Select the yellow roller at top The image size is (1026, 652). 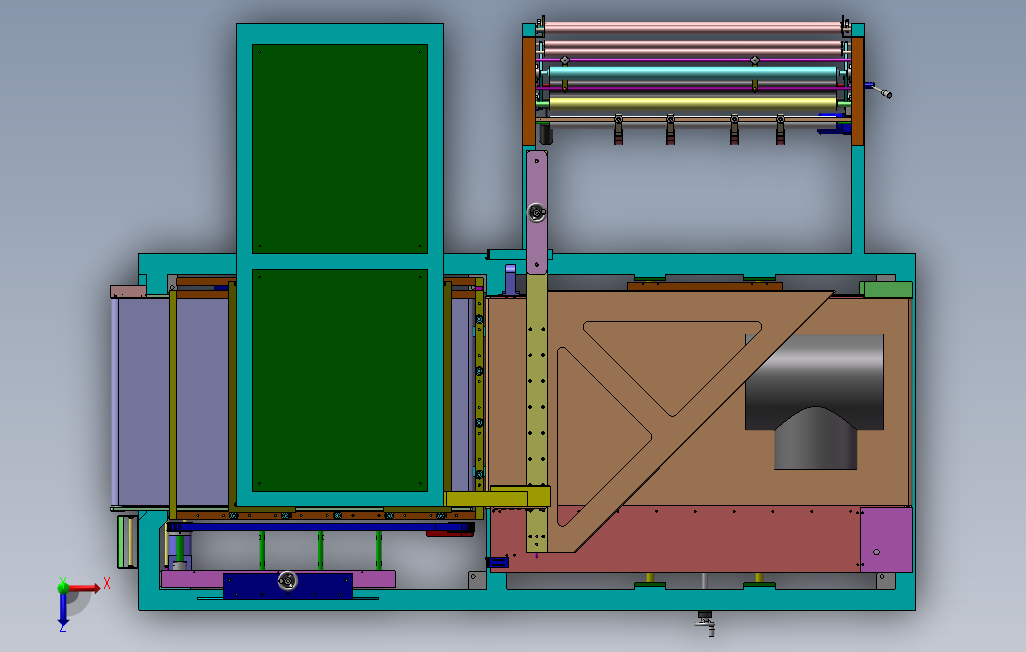(693, 103)
